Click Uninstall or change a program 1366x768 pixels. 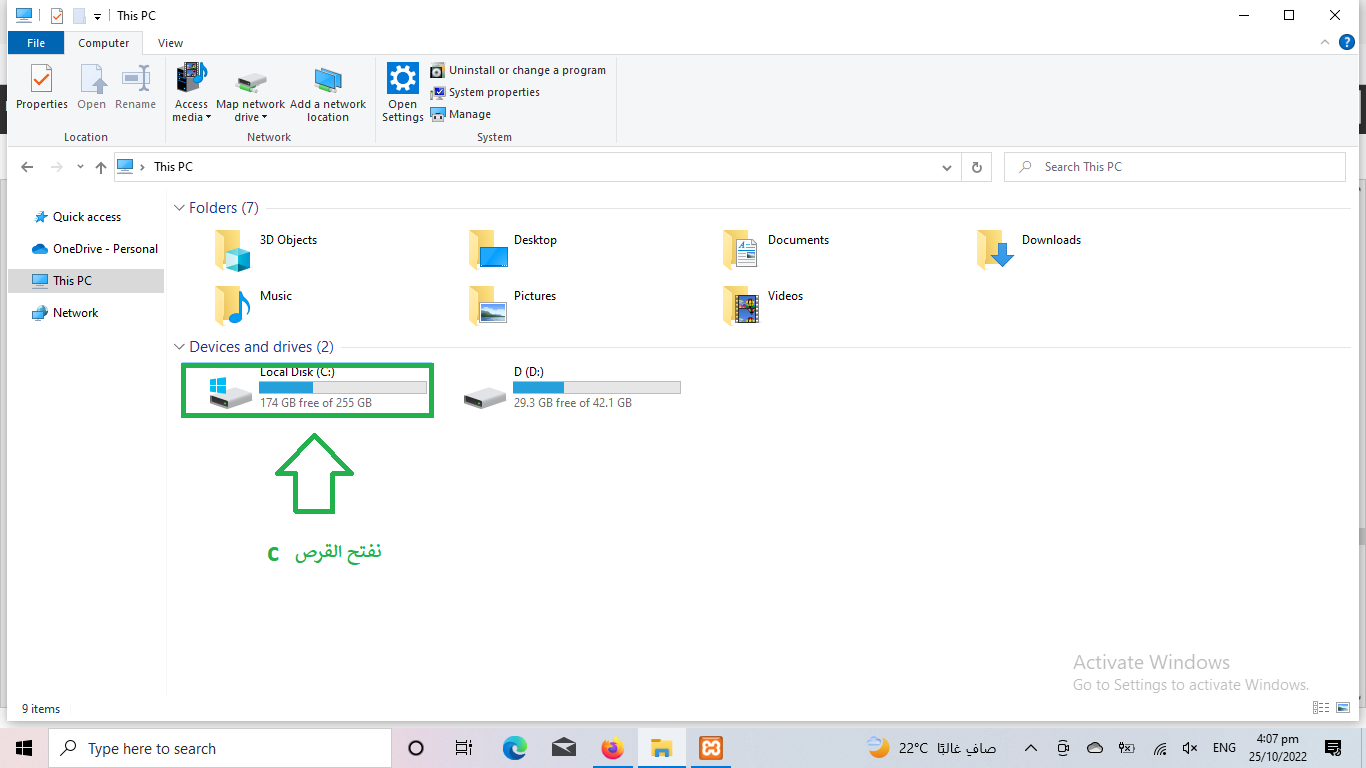518,70
